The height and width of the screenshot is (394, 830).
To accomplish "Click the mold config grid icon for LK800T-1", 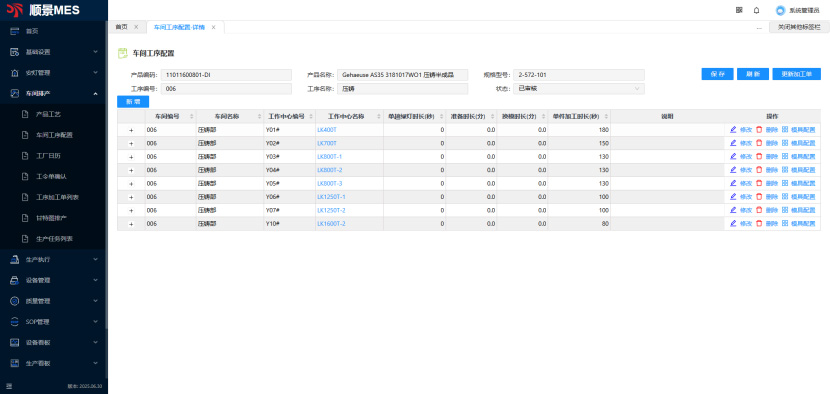I will (785, 156).
